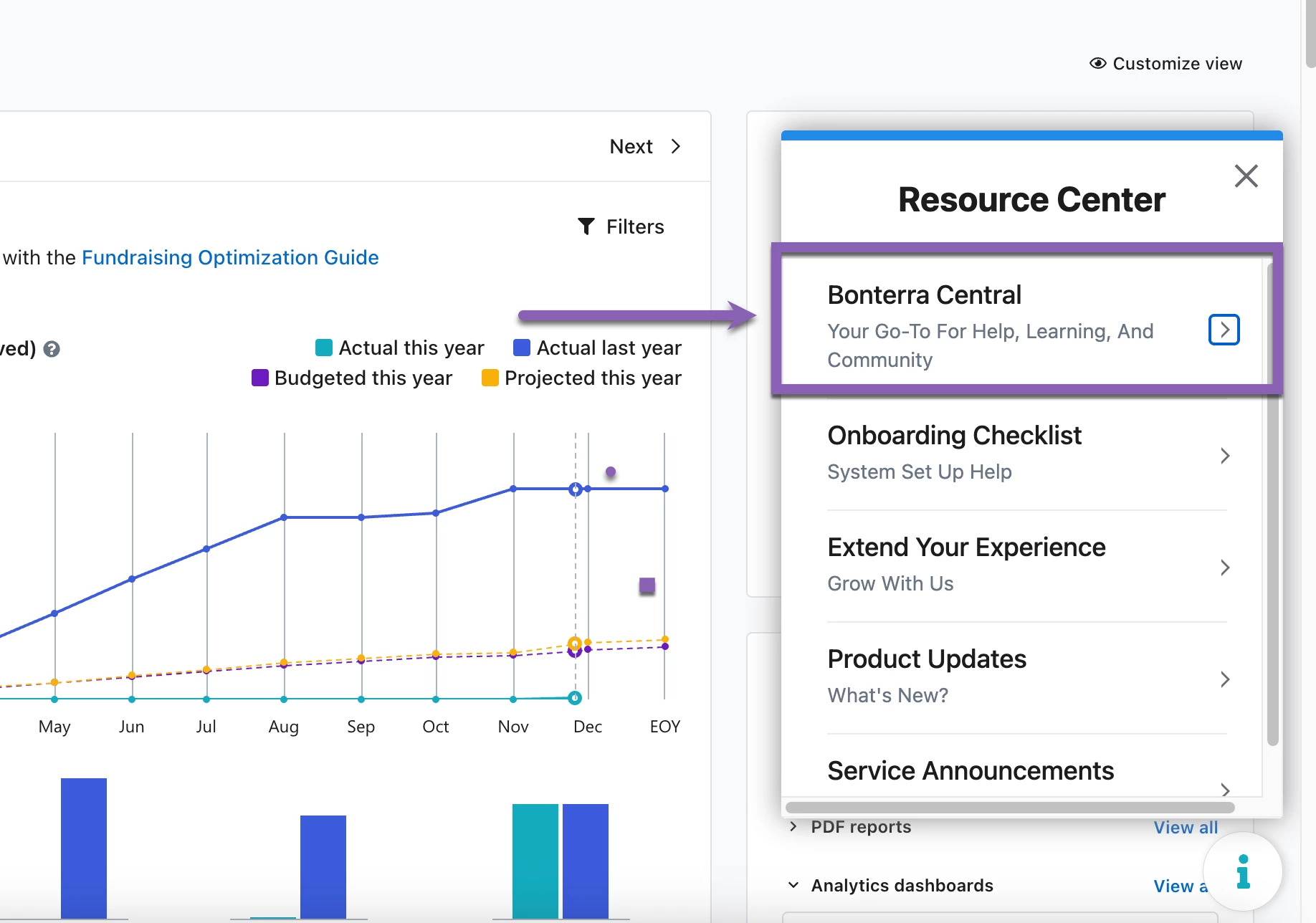Toggle Projected this year legend series
The width and height of the screenshot is (1316, 923).
coord(581,378)
